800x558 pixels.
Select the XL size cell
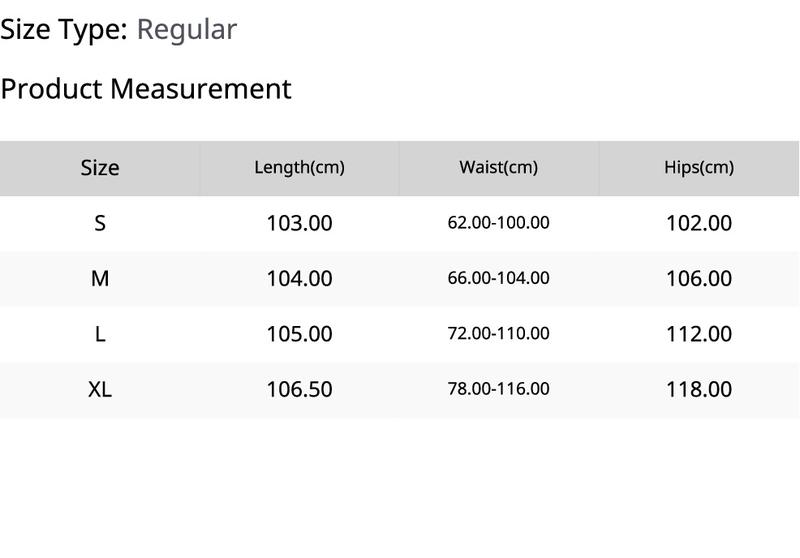pos(100,389)
